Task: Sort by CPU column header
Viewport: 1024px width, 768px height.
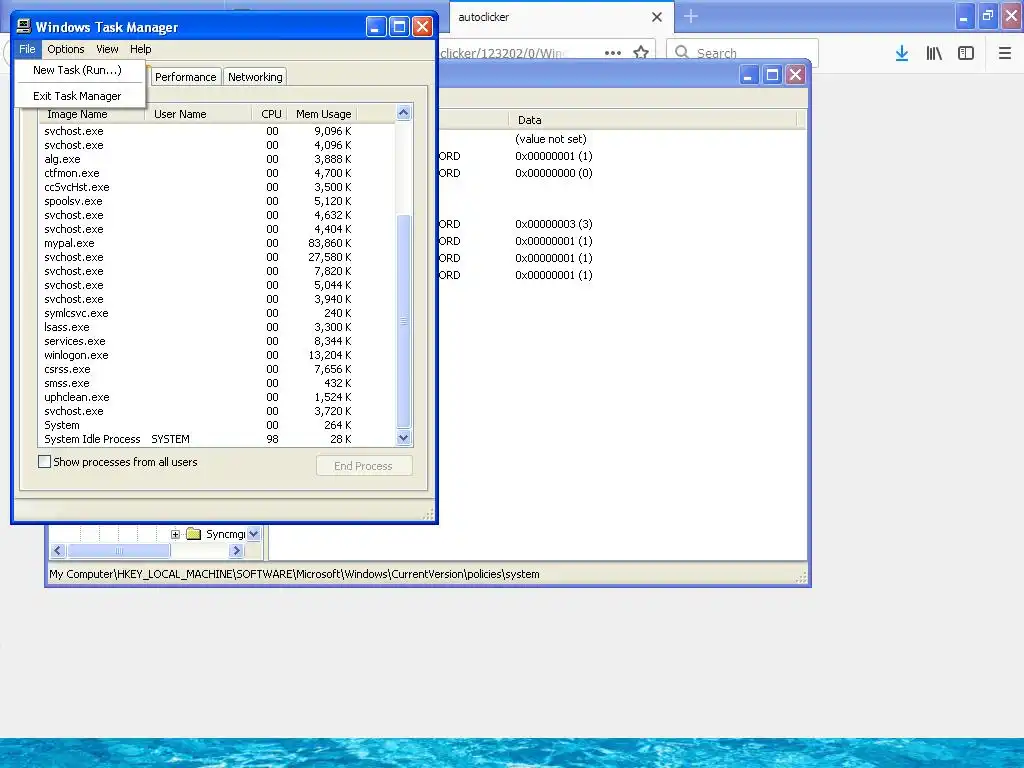Action: tap(270, 114)
